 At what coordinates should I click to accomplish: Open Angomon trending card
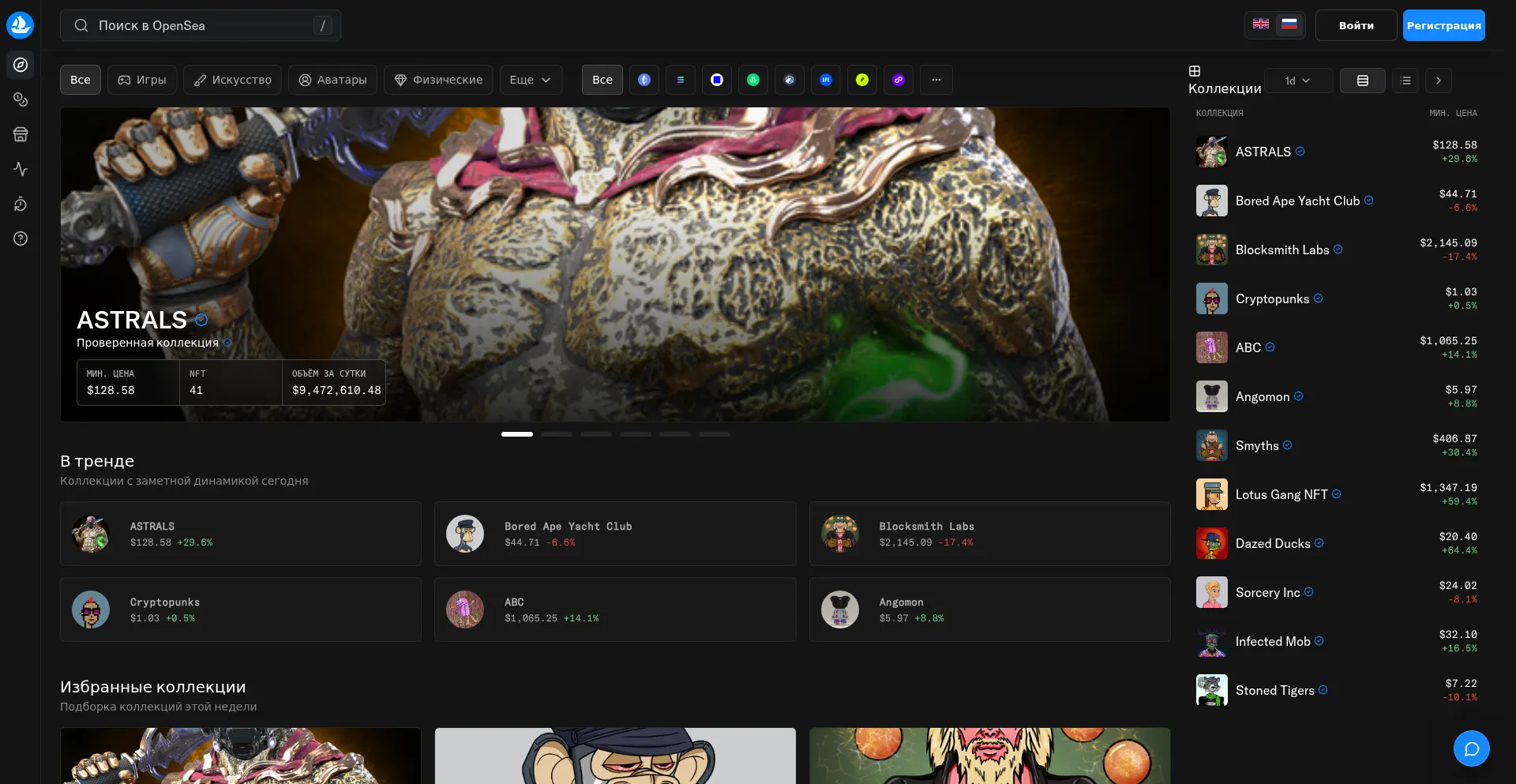[x=989, y=610]
